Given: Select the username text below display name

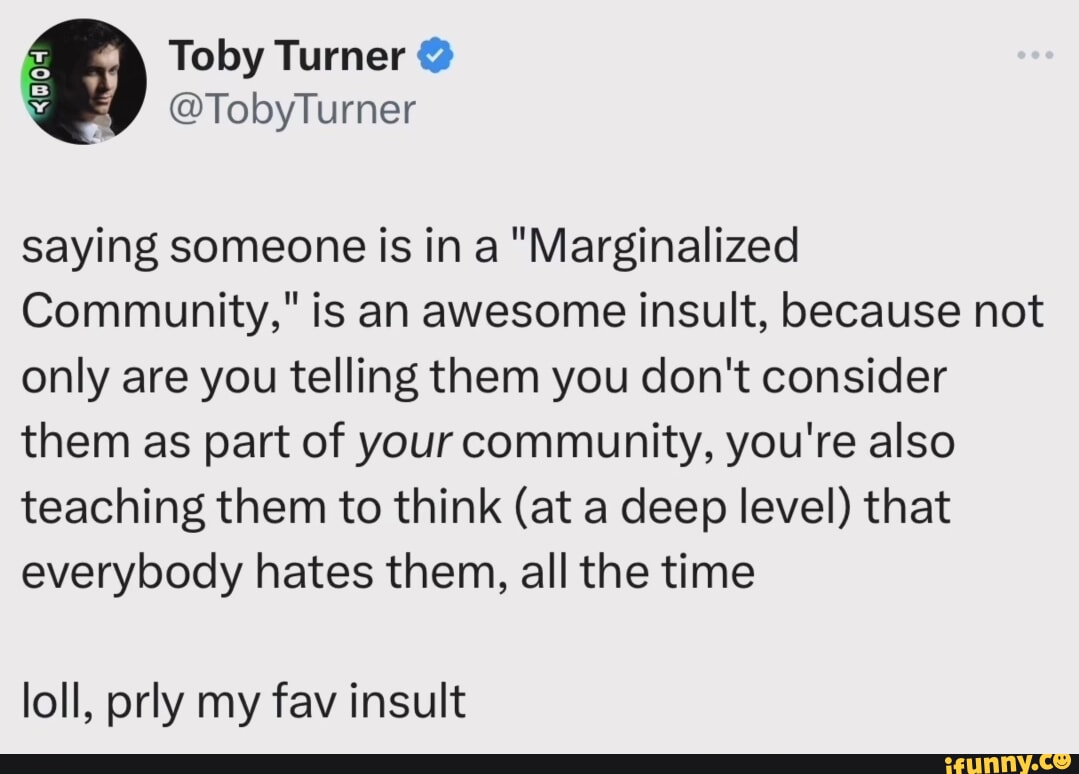Looking at the screenshot, I should coord(292,108).
